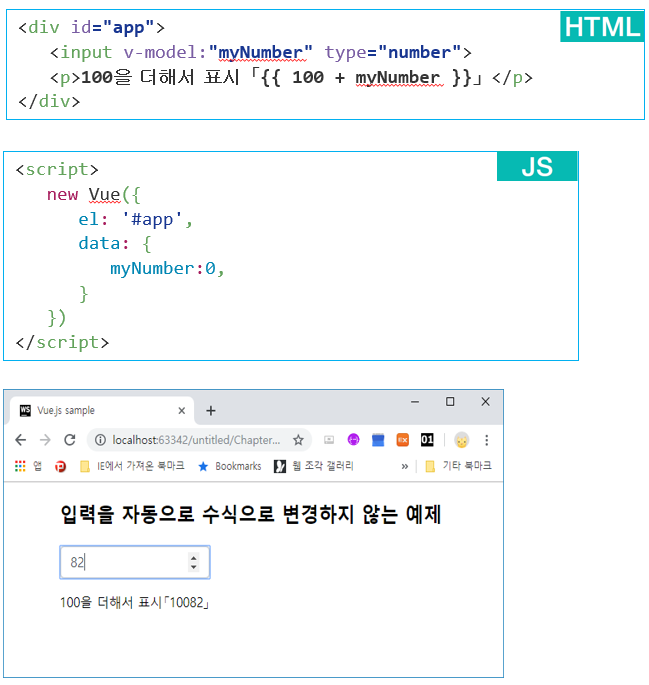Increase number with stepper up arrow
The height and width of the screenshot is (685, 649).
[193, 558]
